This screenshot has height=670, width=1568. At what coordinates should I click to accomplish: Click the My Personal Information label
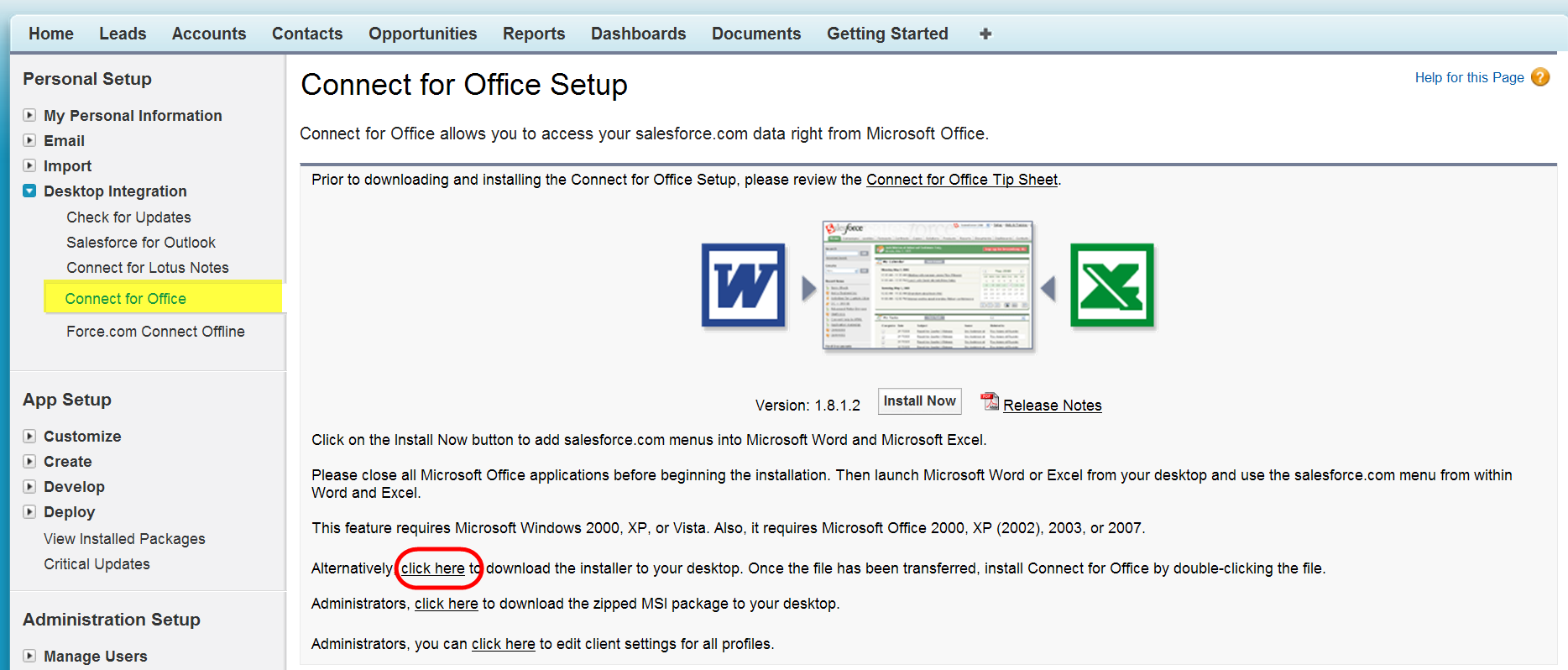click(x=133, y=115)
